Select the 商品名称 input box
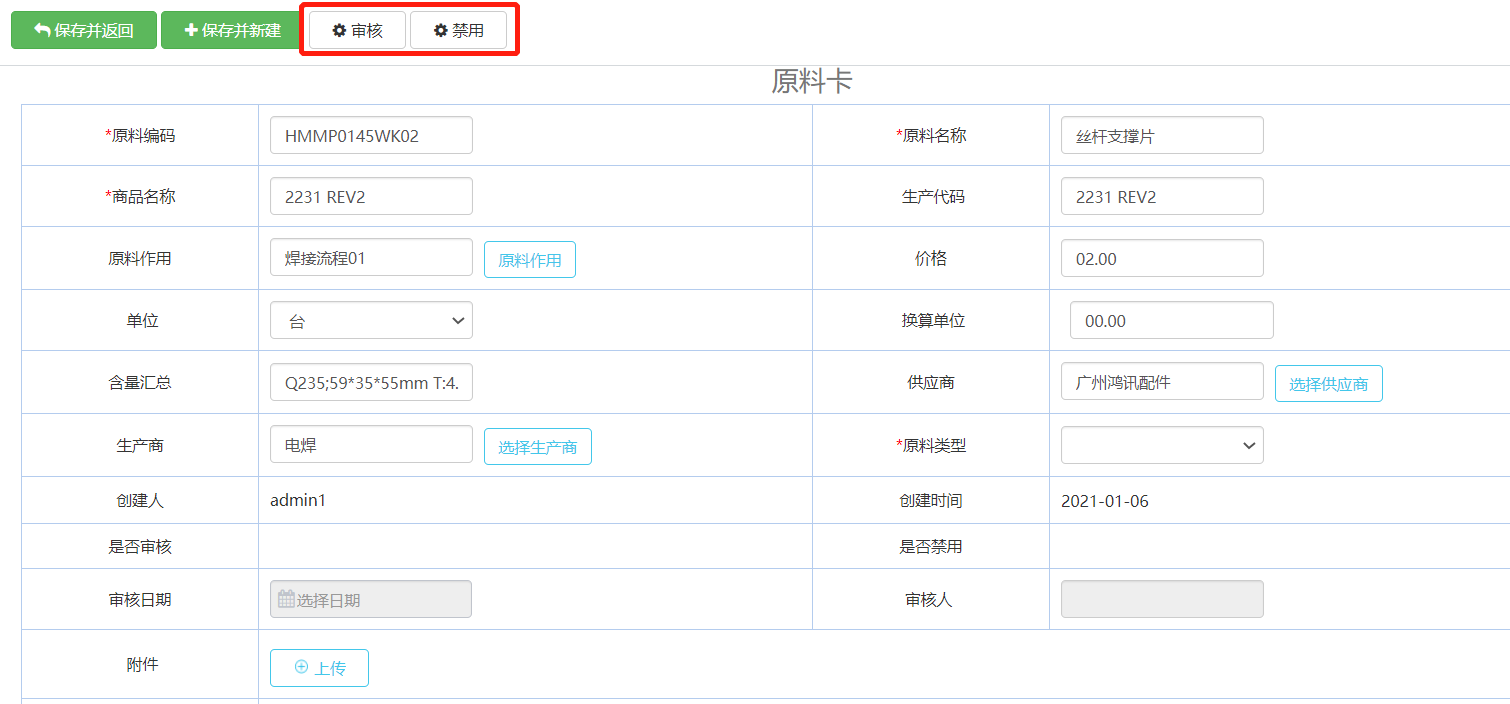 click(371, 197)
